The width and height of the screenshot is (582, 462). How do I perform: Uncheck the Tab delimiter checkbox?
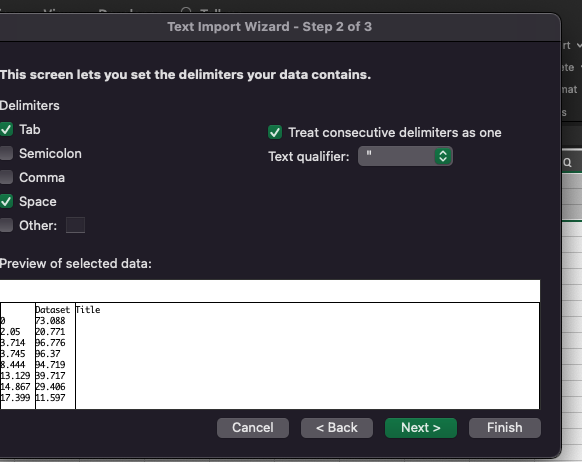(x=6, y=130)
